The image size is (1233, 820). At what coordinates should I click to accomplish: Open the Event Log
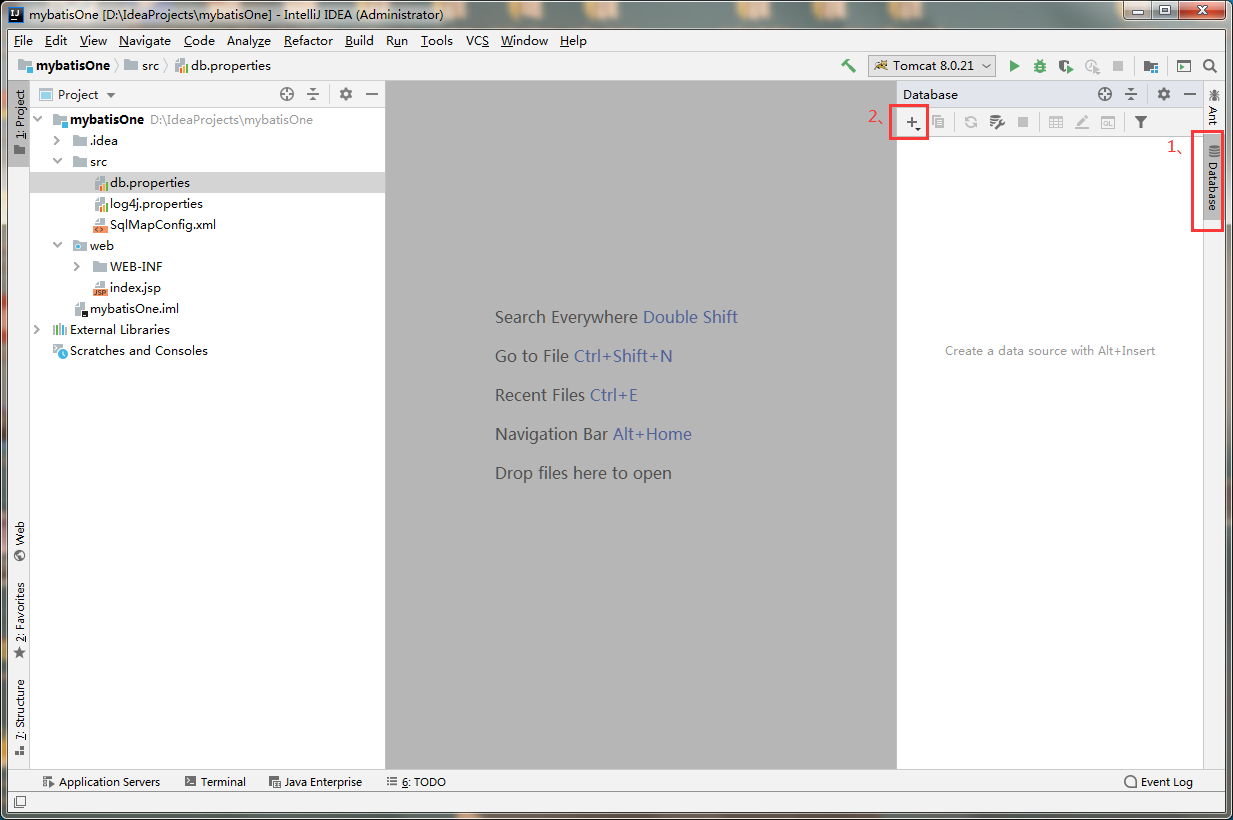(x=1159, y=782)
